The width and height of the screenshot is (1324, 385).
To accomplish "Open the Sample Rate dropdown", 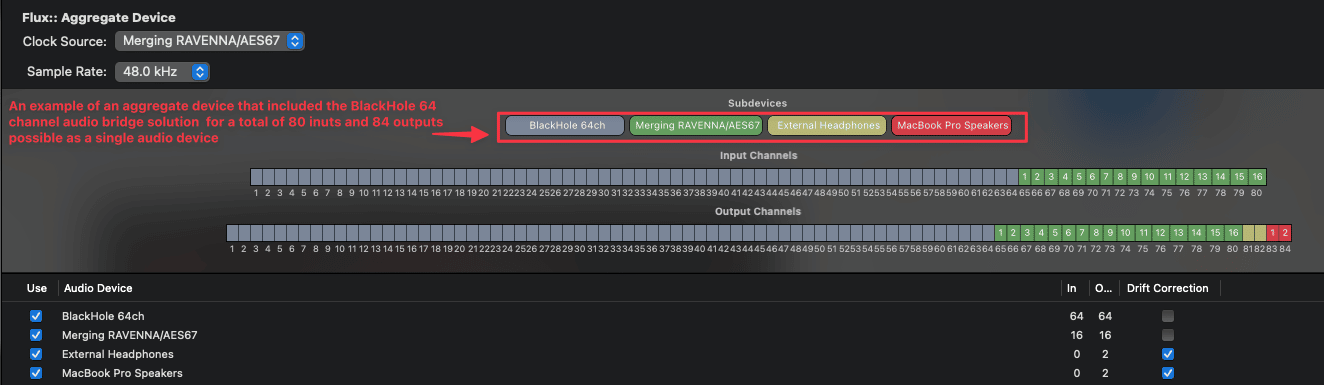I will (161, 72).
